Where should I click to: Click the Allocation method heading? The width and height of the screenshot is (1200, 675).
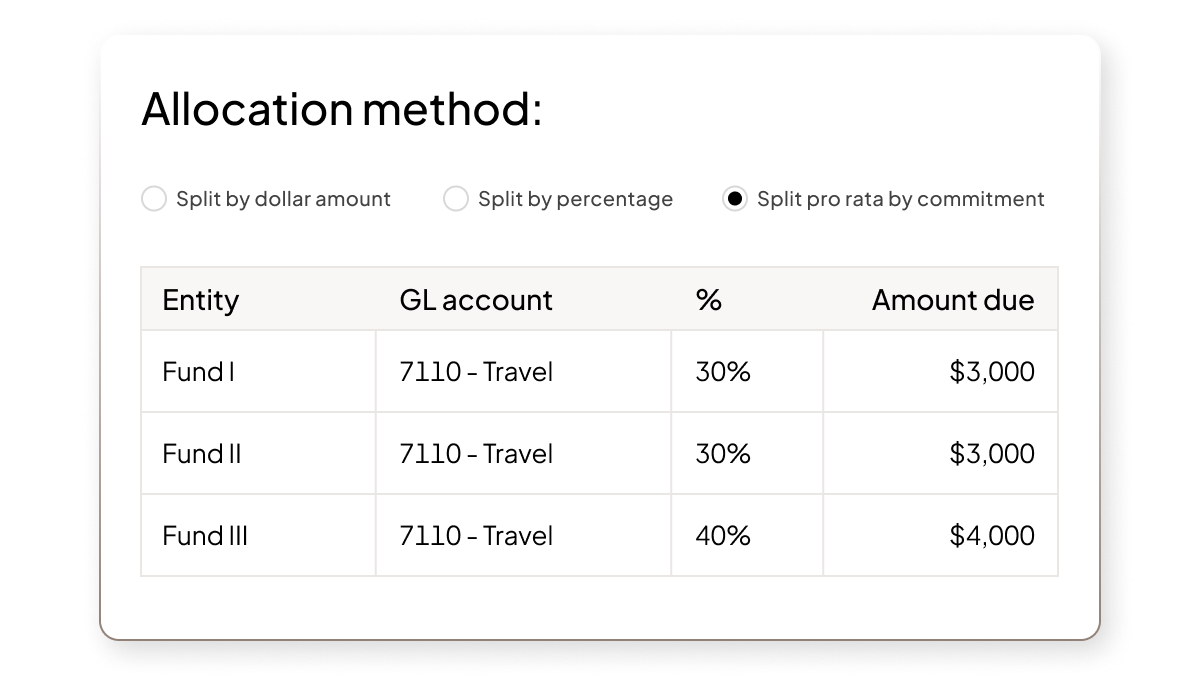(342, 108)
